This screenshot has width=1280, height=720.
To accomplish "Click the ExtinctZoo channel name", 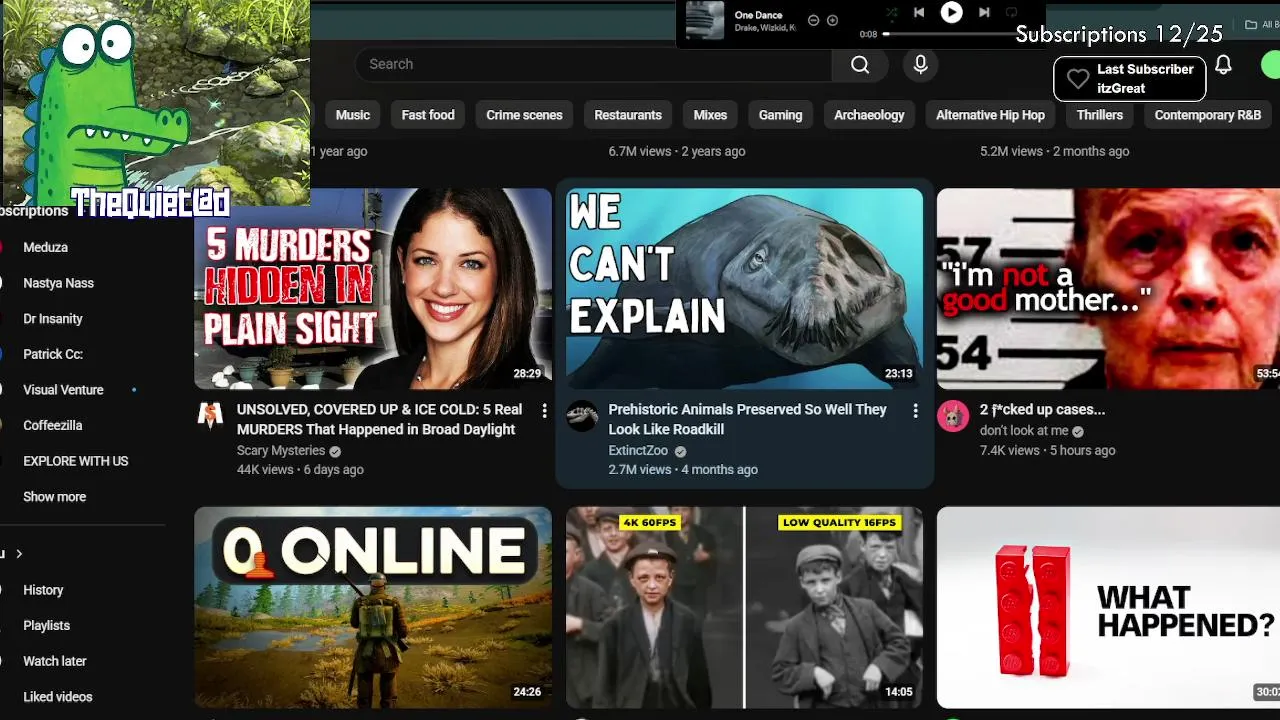I will [x=639, y=451].
